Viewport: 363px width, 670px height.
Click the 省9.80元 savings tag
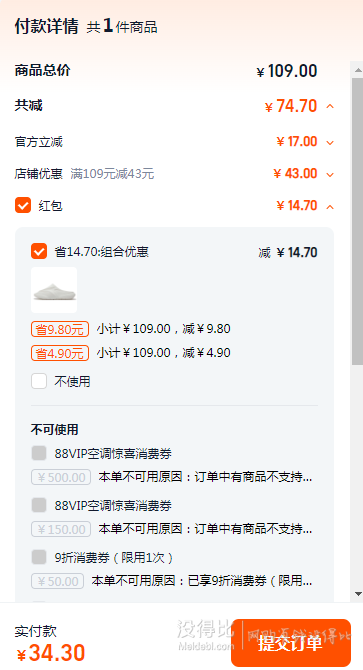[x=60, y=329]
